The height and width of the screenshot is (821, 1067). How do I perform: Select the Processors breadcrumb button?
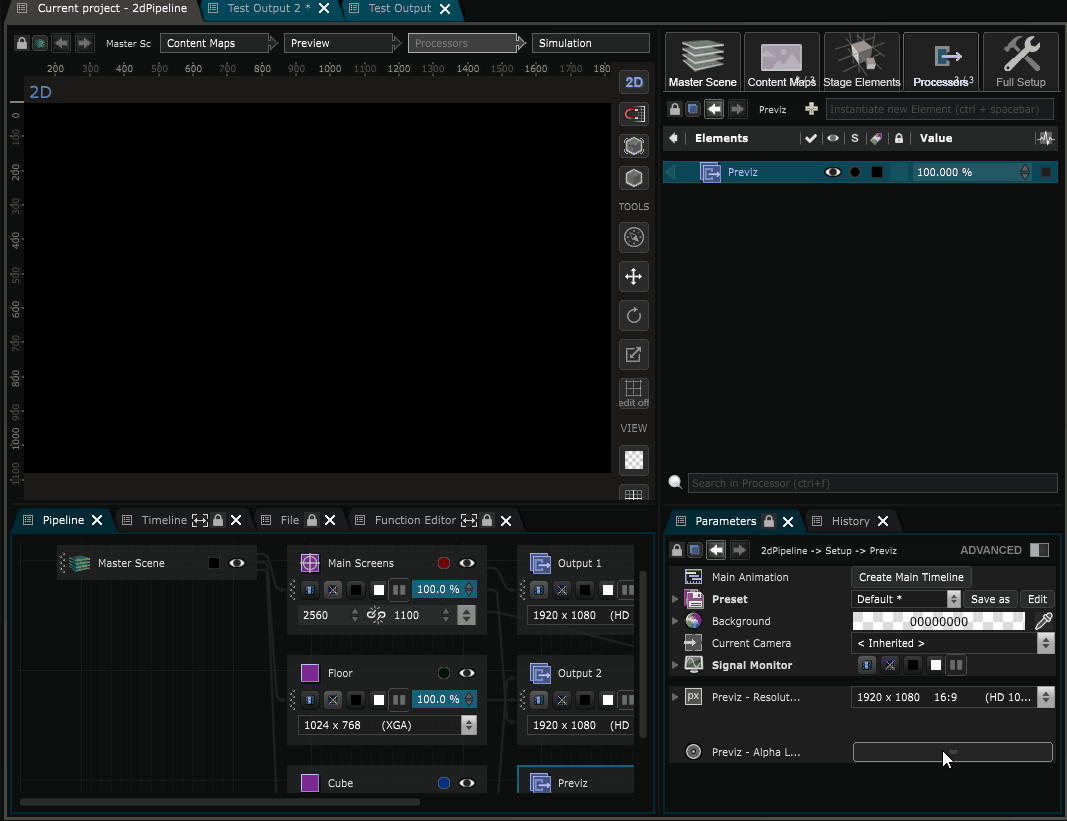[x=463, y=44]
